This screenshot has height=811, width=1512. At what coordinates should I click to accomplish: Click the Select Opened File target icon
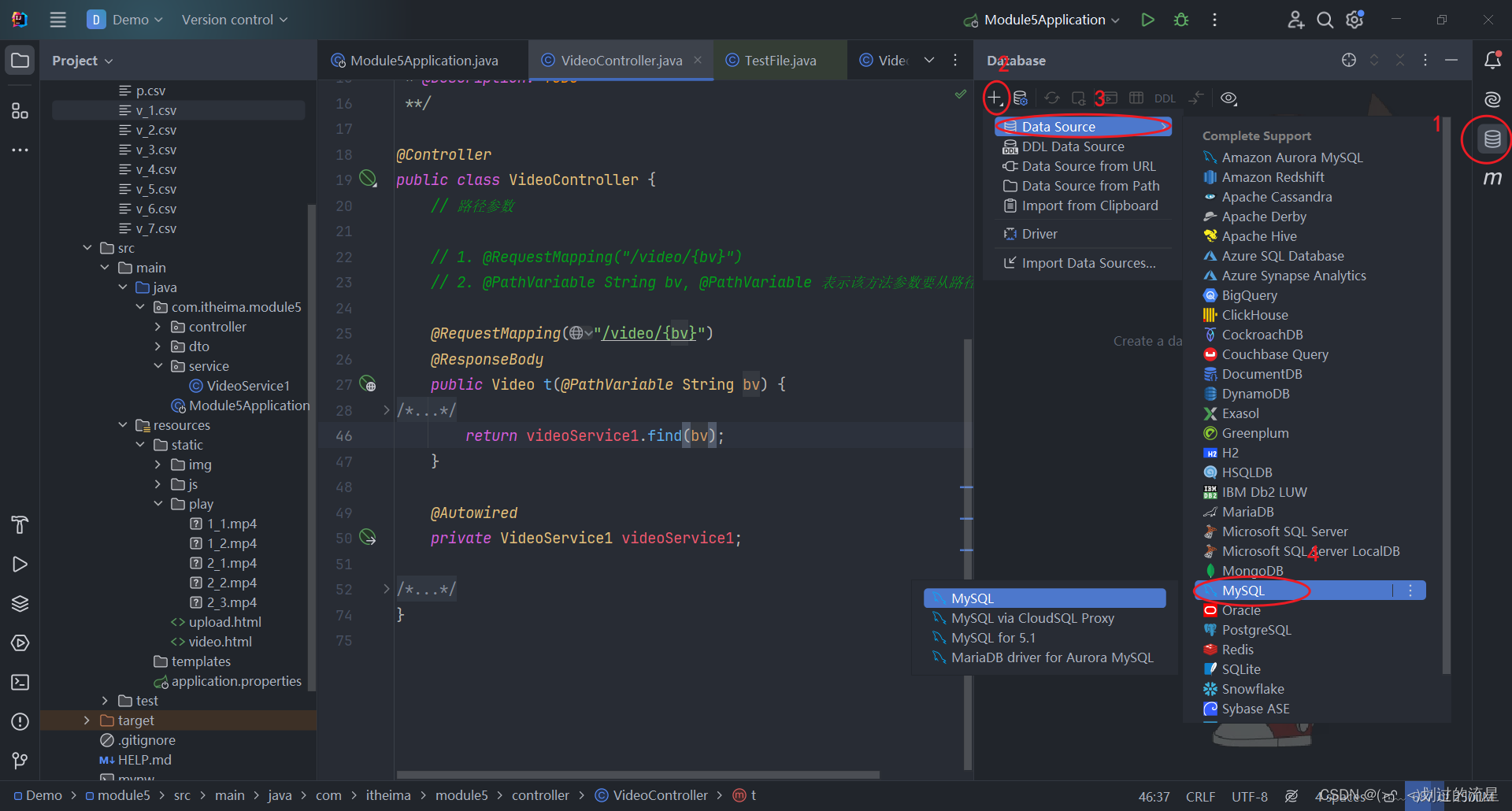coord(1349,60)
